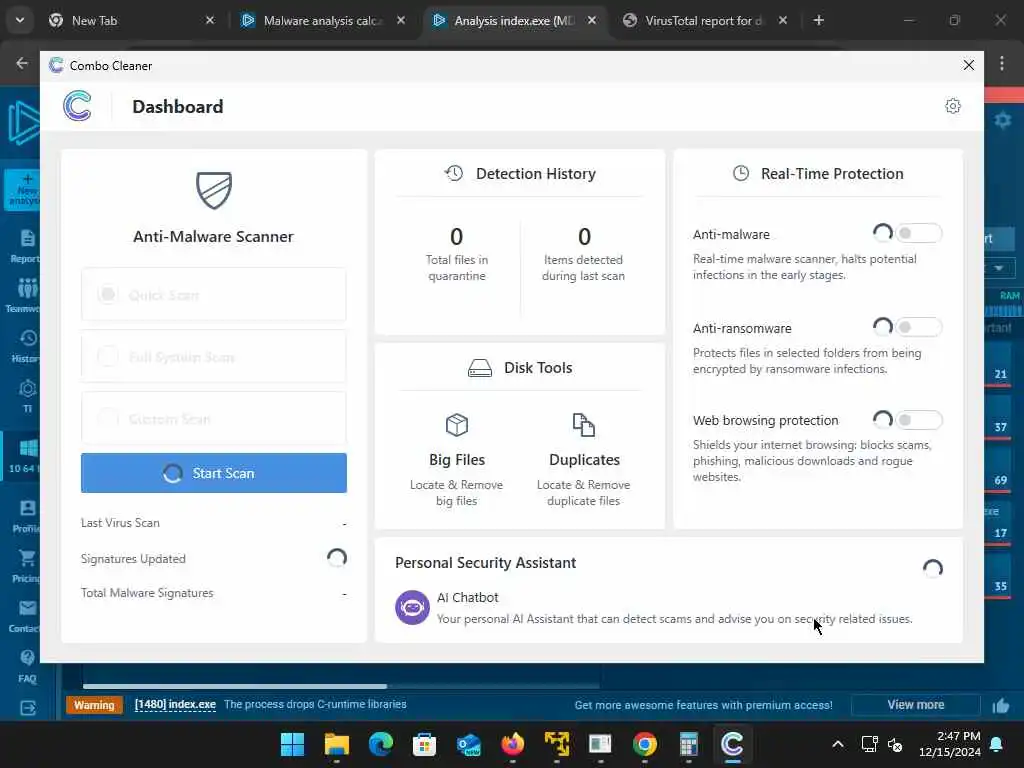Open browser three-dot menu
1024x768 pixels.
pyautogui.click(x=1002, y=63)
